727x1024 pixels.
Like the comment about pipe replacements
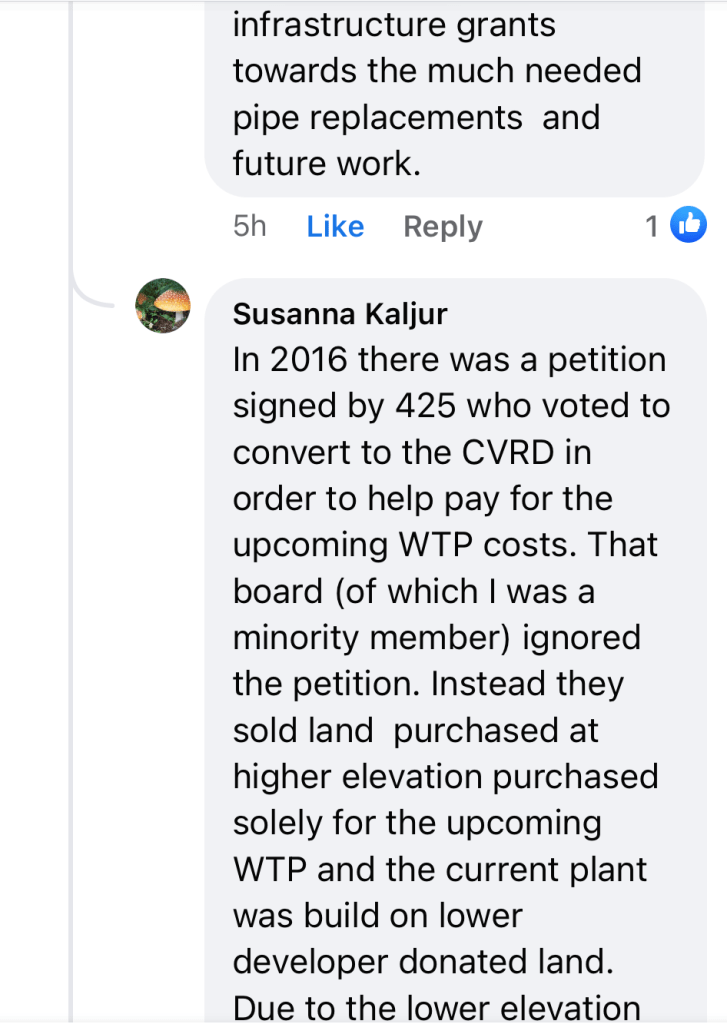point(335,227)
